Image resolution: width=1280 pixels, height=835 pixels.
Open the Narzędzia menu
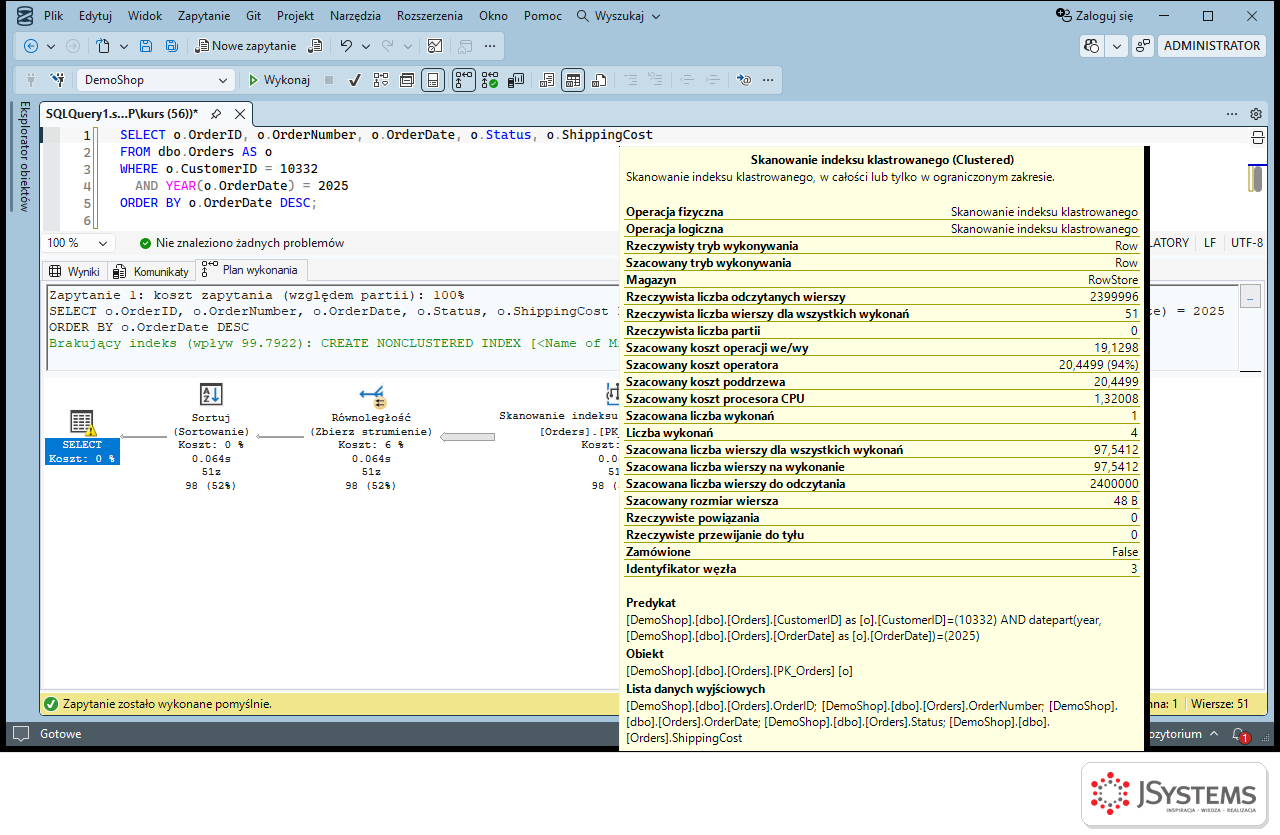(x=355, y=16)
